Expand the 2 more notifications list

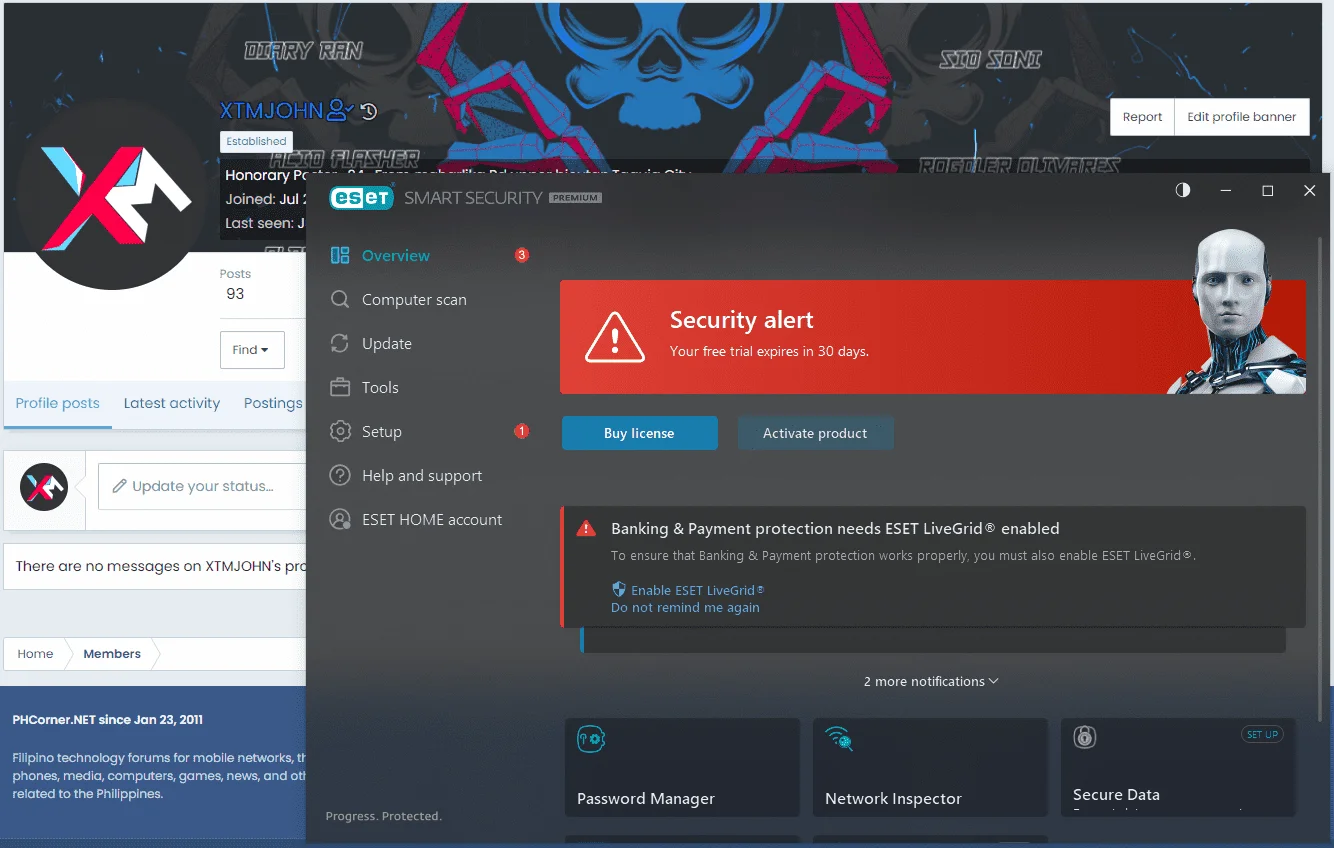(931, 681)
